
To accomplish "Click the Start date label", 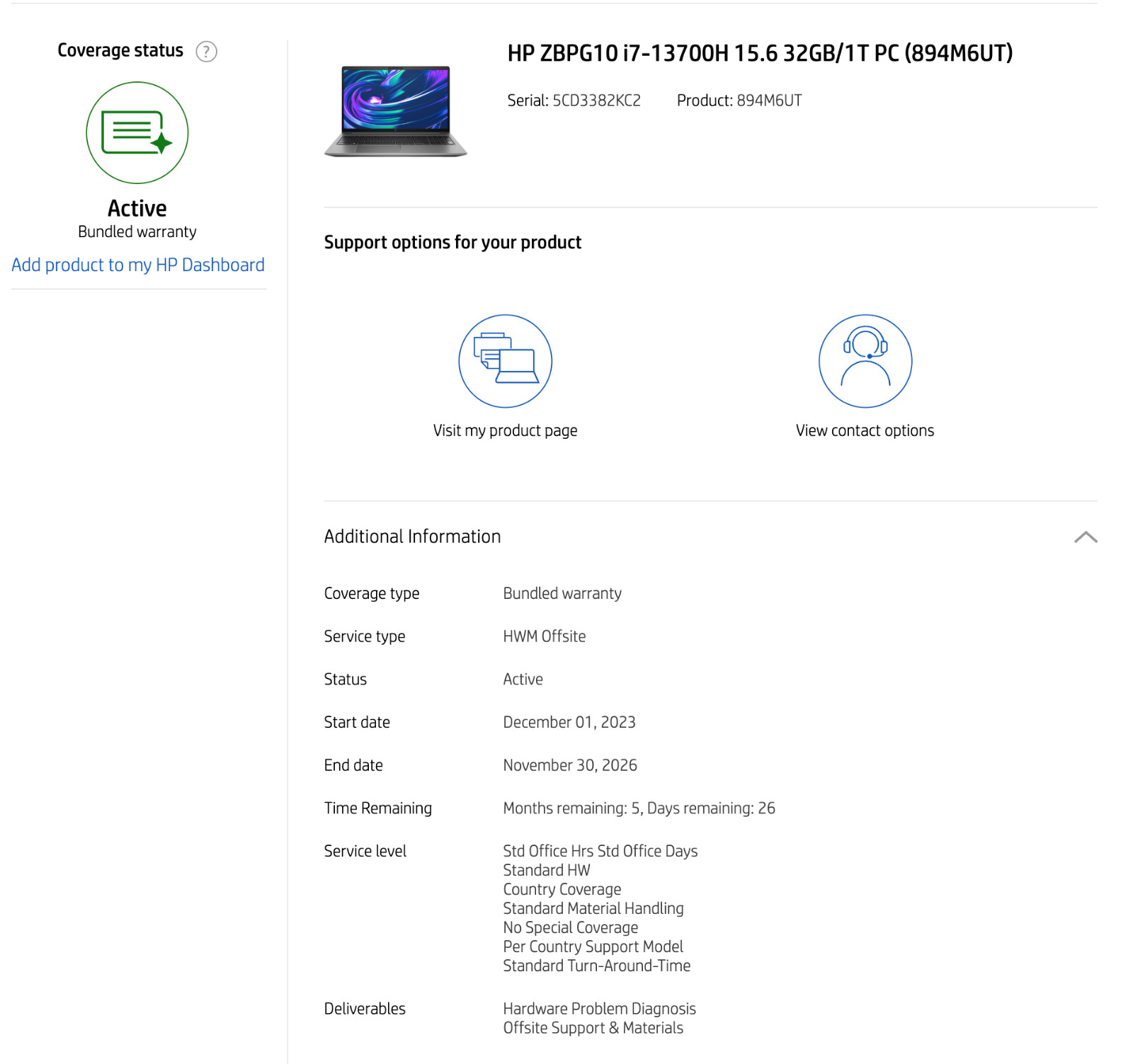I will pyautogui.click(x=357, y=722).
